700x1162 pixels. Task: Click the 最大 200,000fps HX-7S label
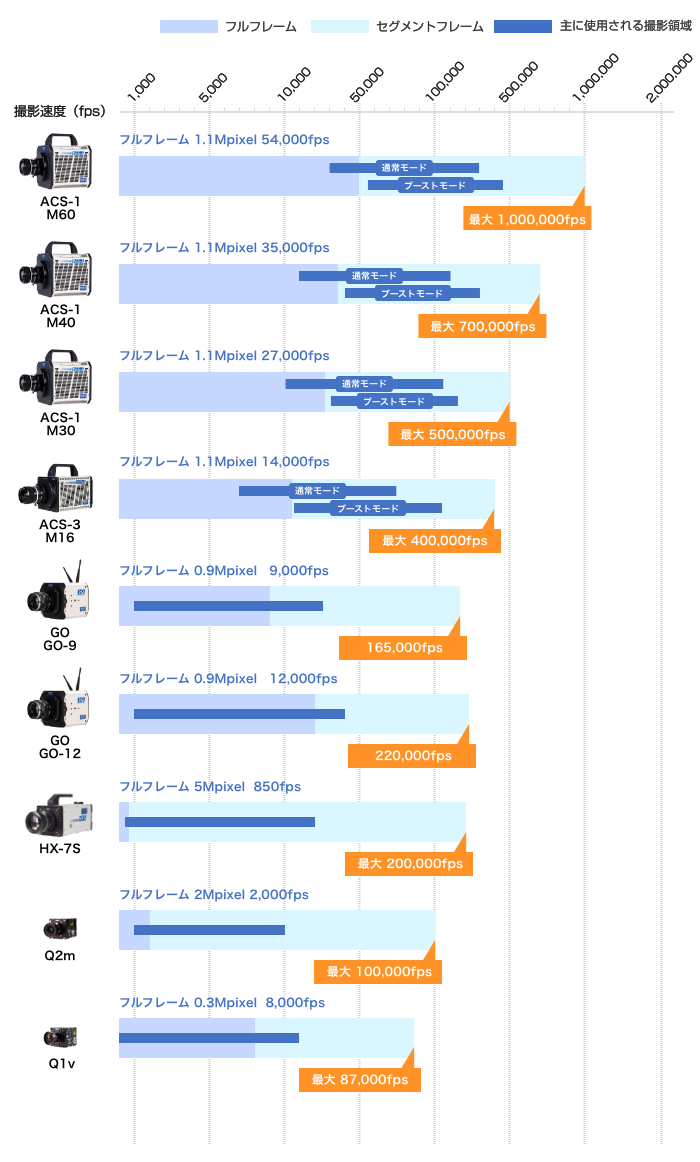click(x=409, y=863)
